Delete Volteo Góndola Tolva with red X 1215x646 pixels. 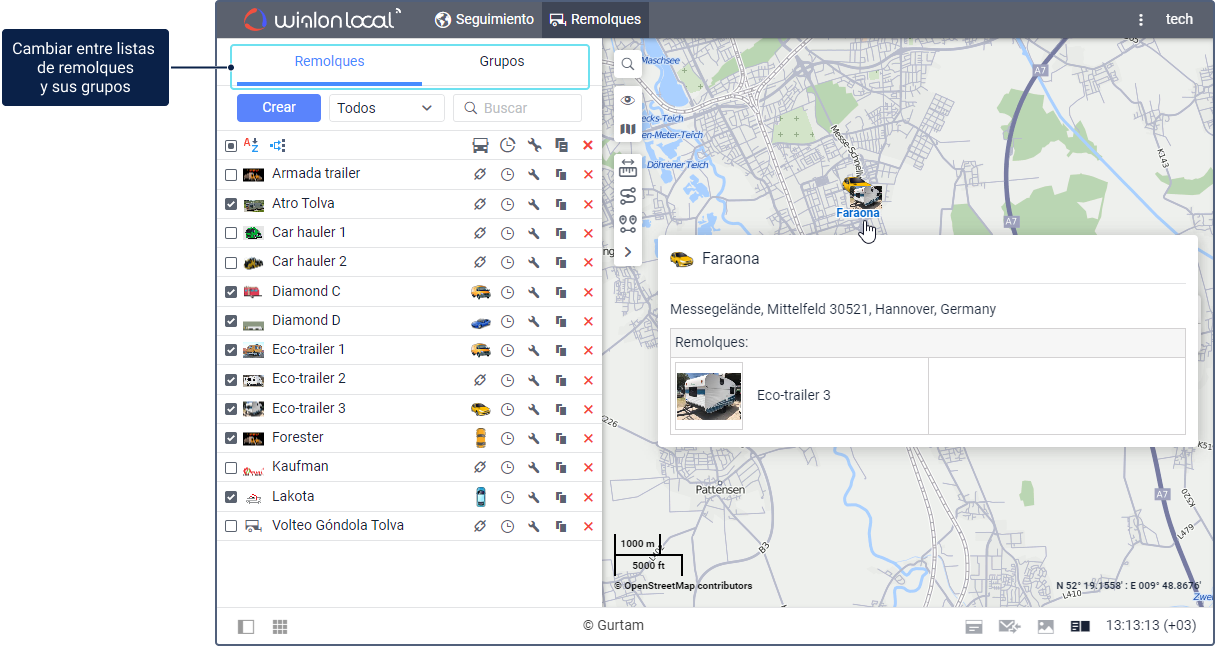[x=588, y=526]
